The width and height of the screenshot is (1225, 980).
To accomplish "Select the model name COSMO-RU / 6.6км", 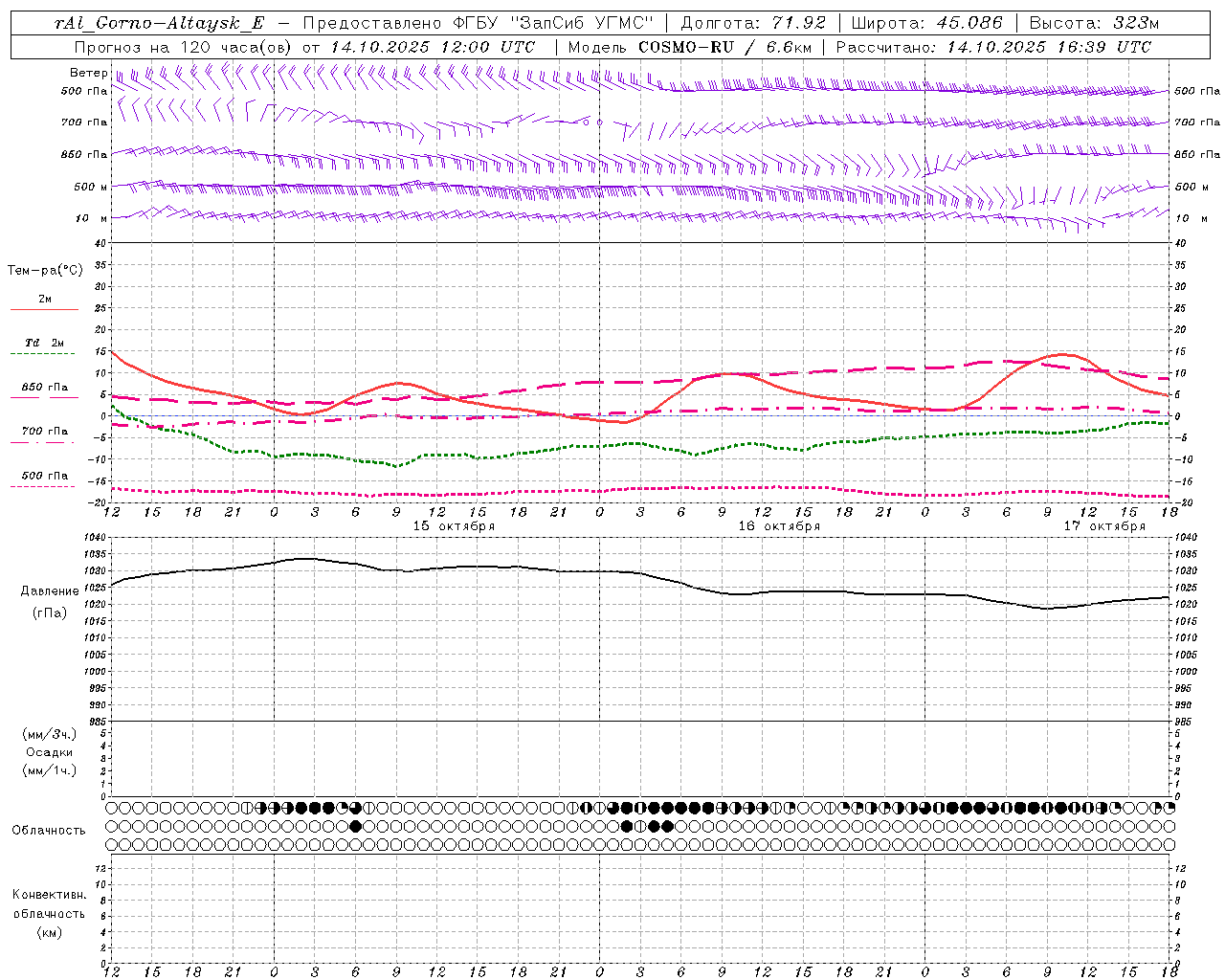I will [724, 47].
